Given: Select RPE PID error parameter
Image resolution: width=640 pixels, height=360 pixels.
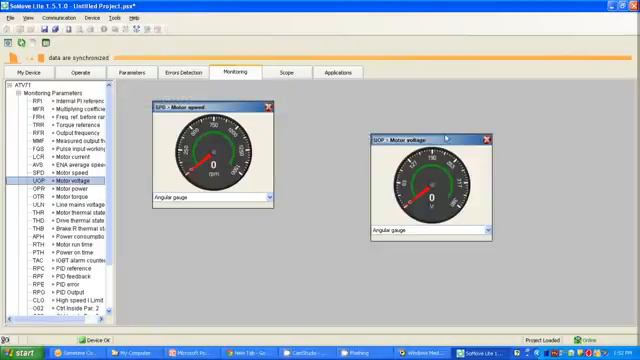Looking at the screenshot, I should pyautogui.click(x=56, y=284).
